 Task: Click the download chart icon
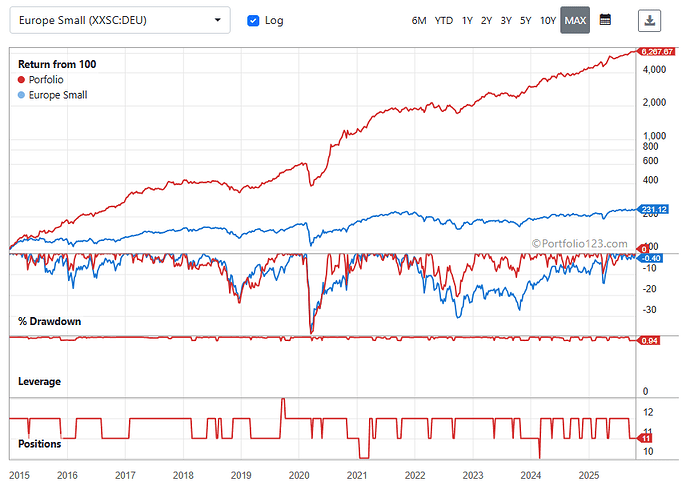click(650, 20)
